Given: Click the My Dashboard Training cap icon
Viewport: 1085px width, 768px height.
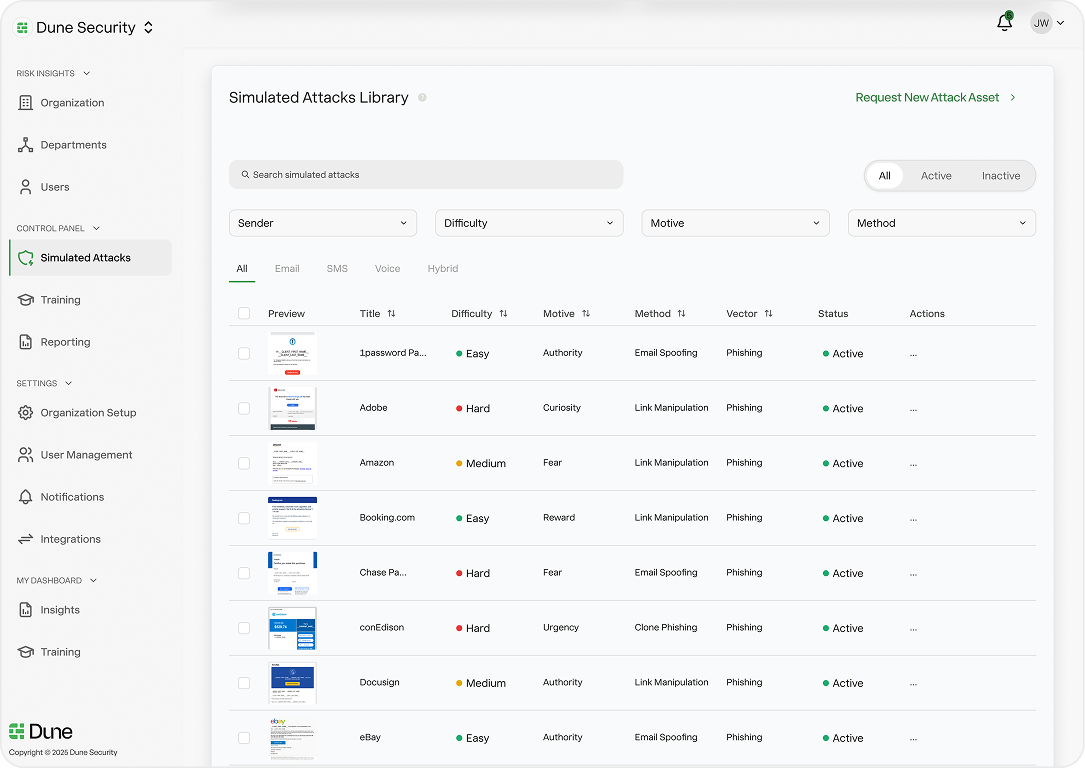Looking at the screenshot, I should click(x=26, y=652).
